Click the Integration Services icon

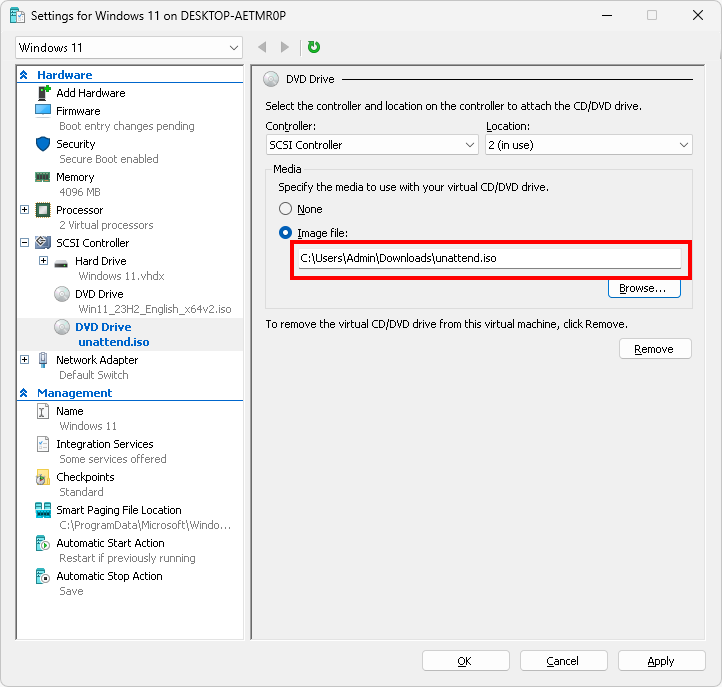42,444
